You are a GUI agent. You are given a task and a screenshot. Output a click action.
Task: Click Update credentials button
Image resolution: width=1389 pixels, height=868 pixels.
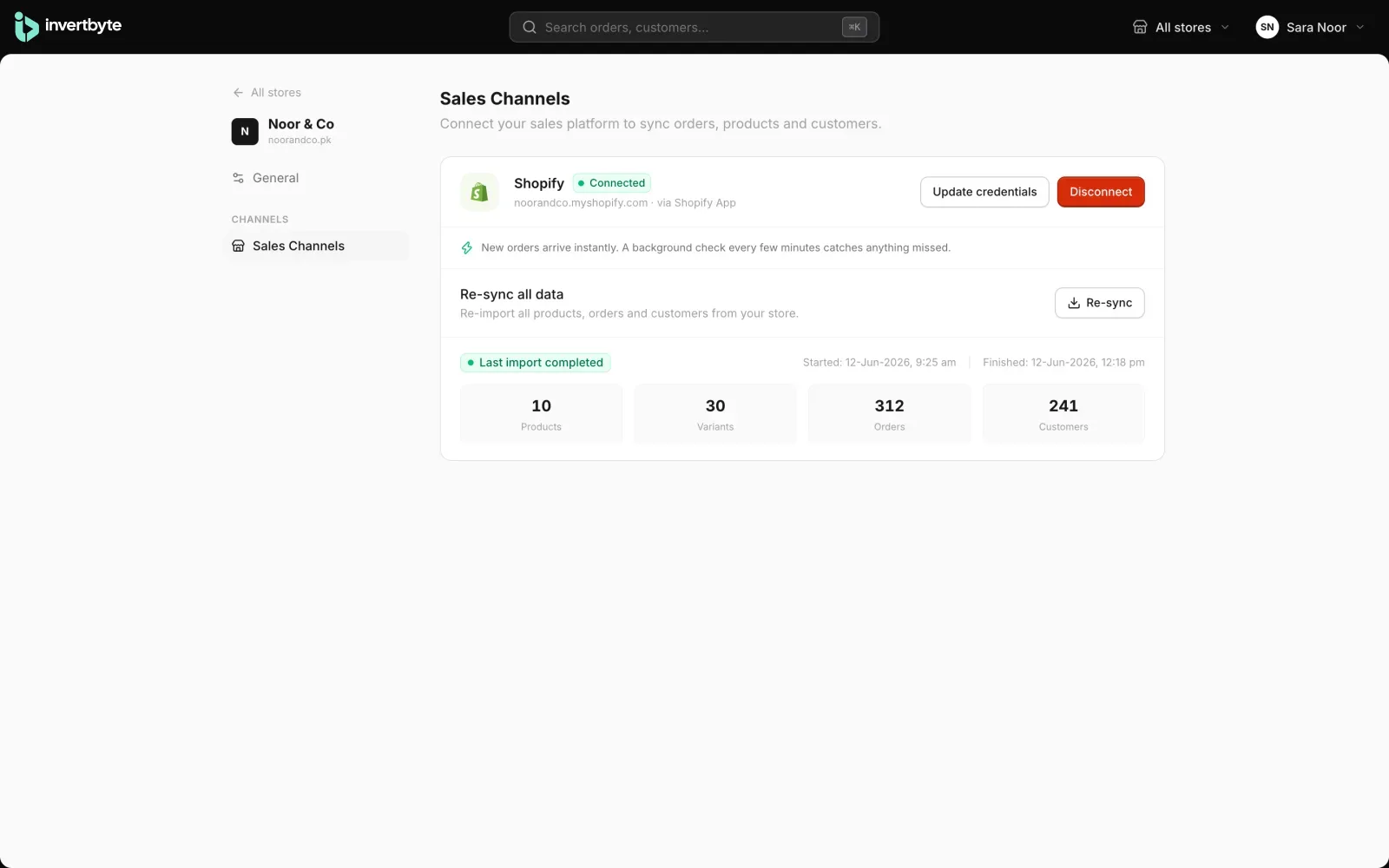[984, 192]
